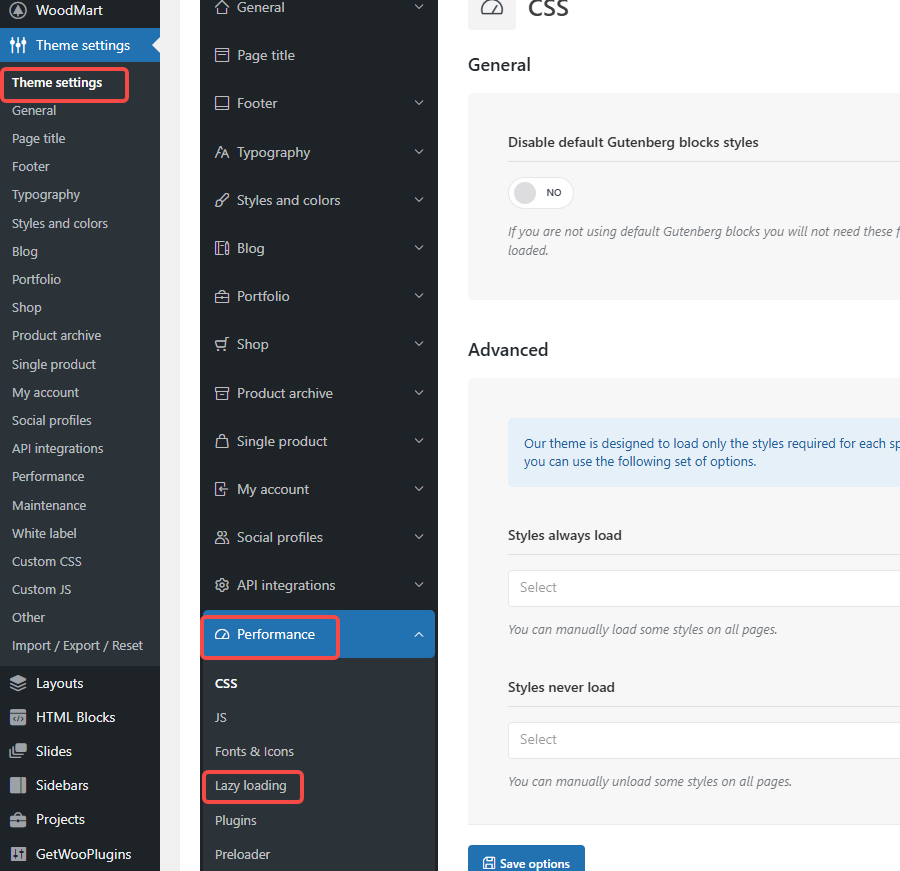Select the Portfolio briefcase icon
900x871 pixels.
click(220, 296)
